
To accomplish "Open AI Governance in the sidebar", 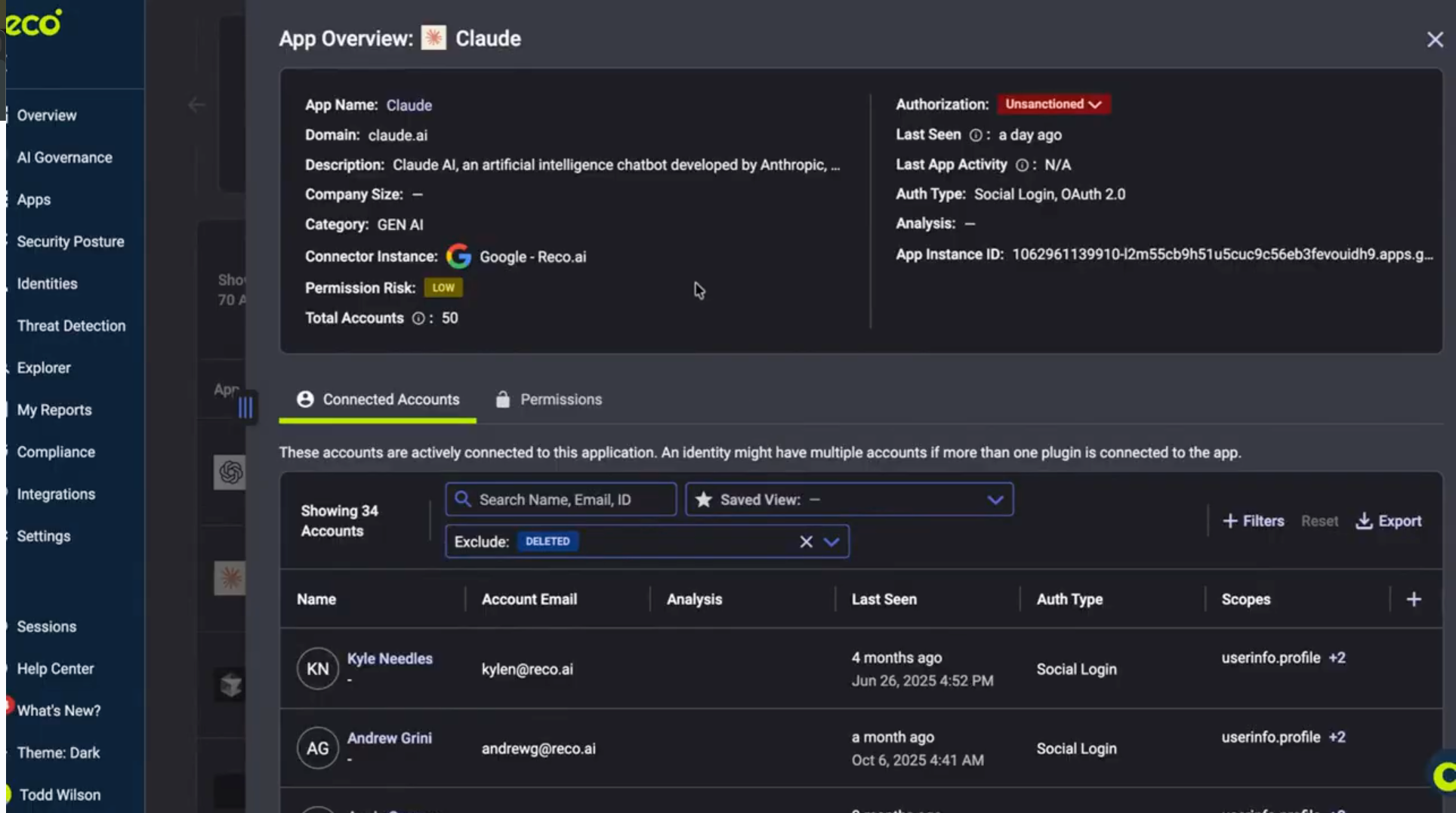I will pyautogui.click(x=64, y=158).
